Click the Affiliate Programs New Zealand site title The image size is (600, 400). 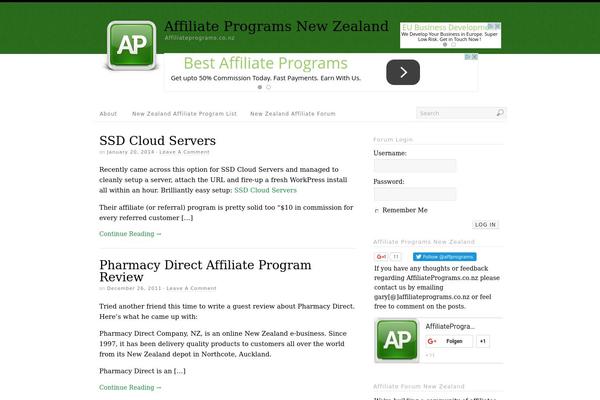pyautogui.click(x=276, y=26)
